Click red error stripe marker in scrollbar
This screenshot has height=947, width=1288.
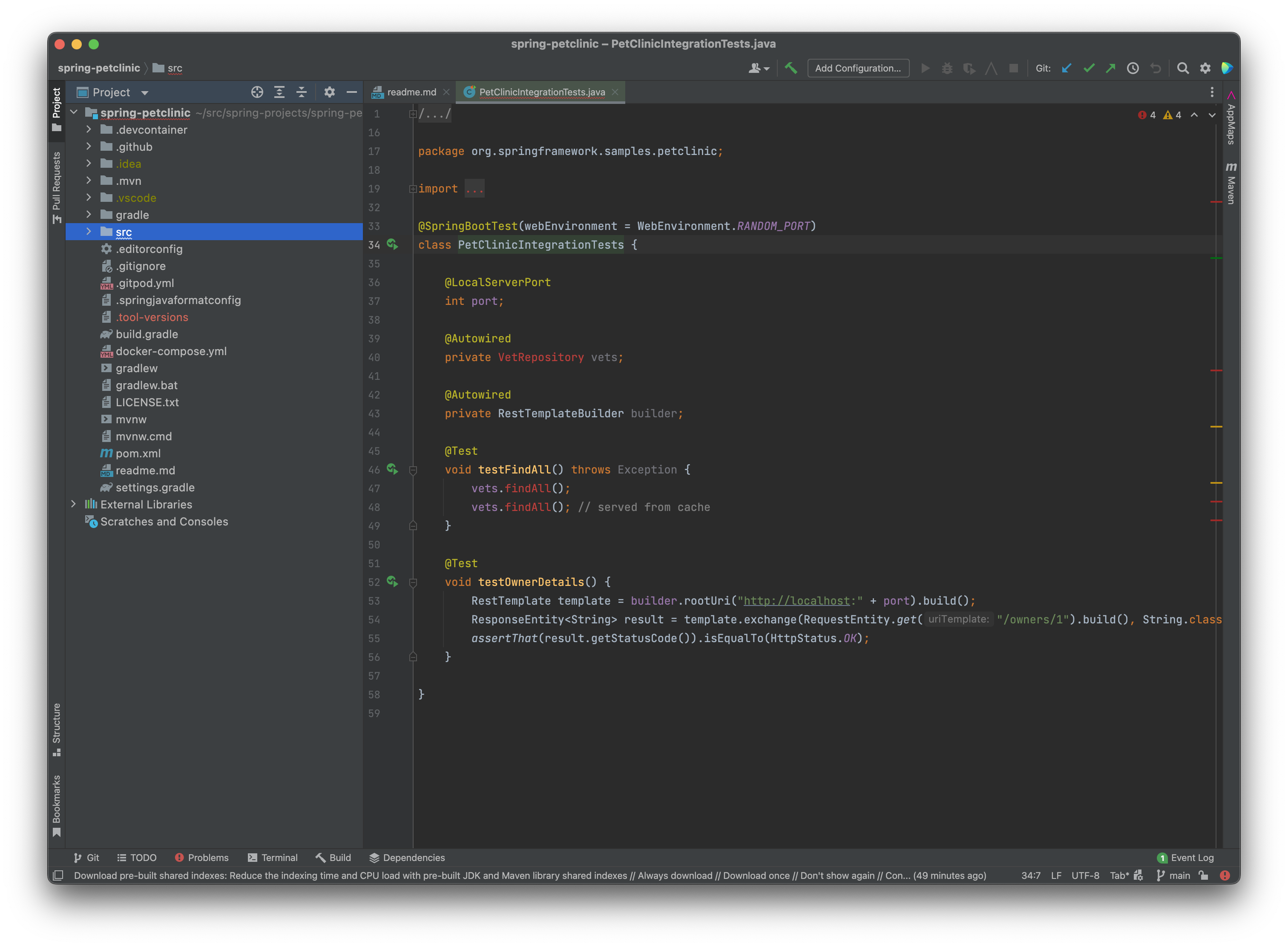point(1216,202)
